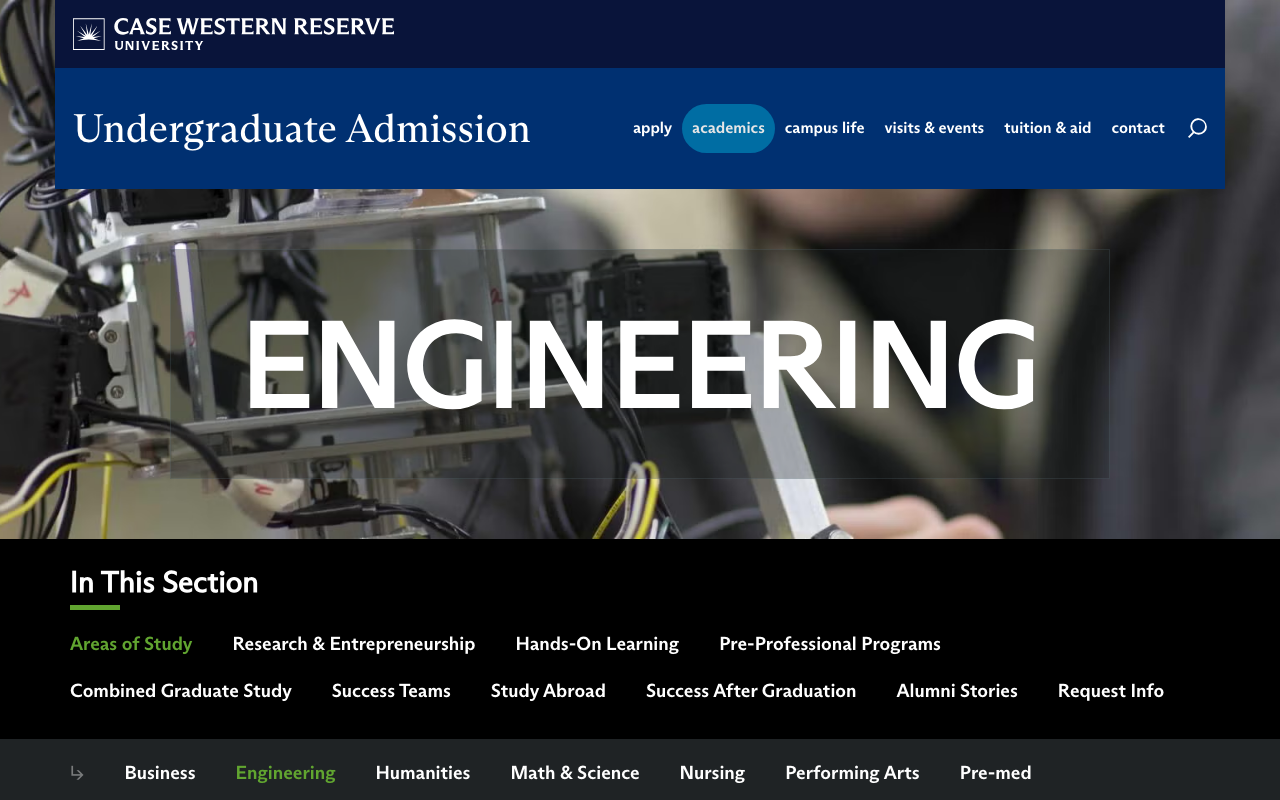Select Engineering in the sub-navigation
The height and width of the screenshot is (800, 1280).
pyautogui.click(x=285, y=773)
